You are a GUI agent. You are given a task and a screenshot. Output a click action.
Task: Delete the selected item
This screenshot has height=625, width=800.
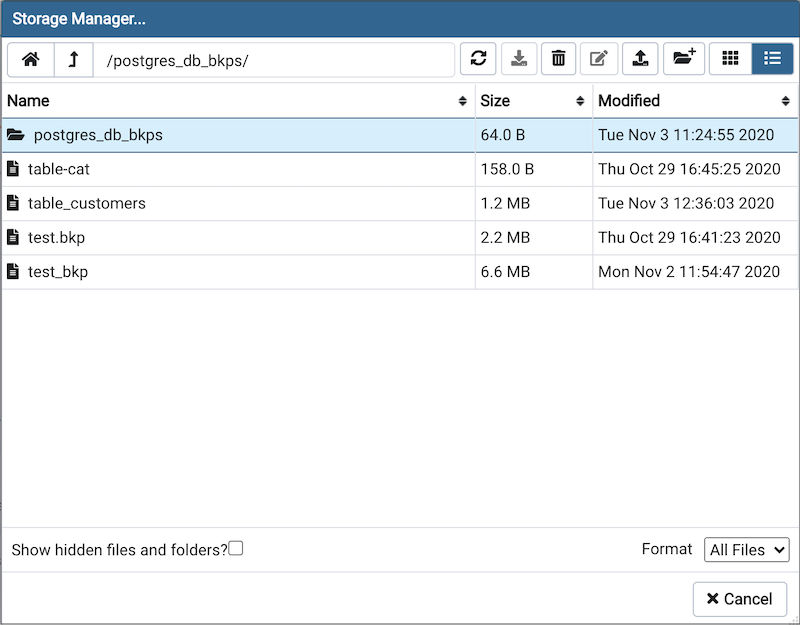558,58
